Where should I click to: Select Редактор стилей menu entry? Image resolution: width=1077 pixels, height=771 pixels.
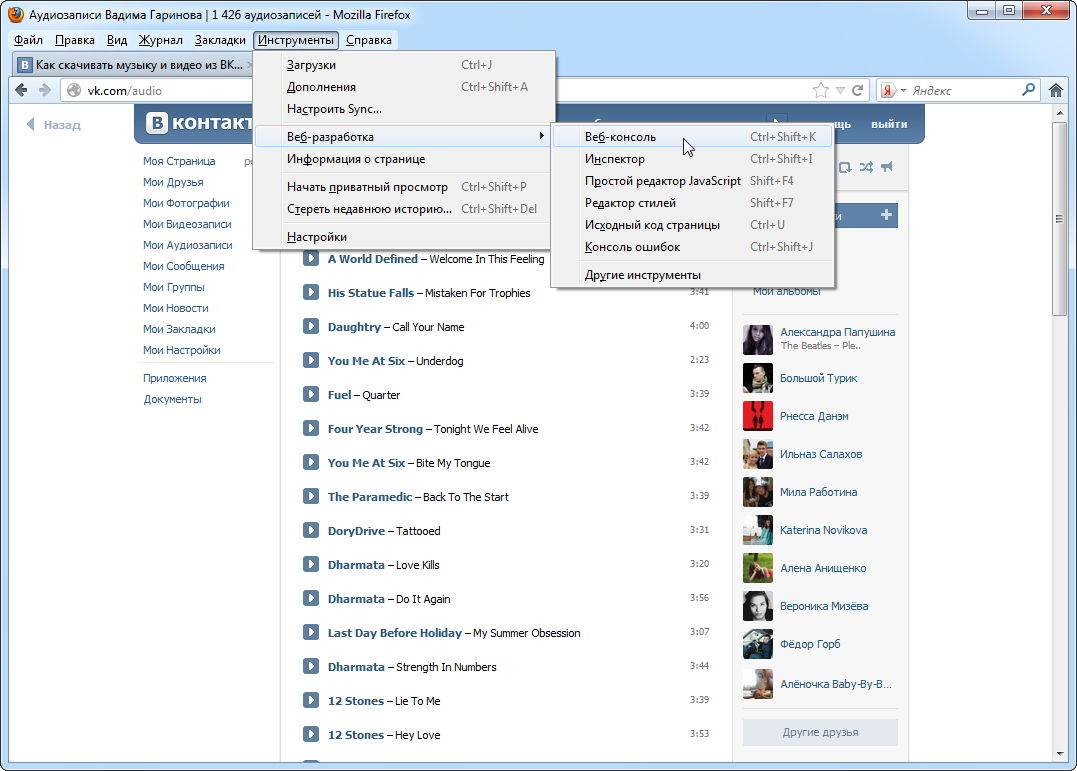tap(693, 203)
